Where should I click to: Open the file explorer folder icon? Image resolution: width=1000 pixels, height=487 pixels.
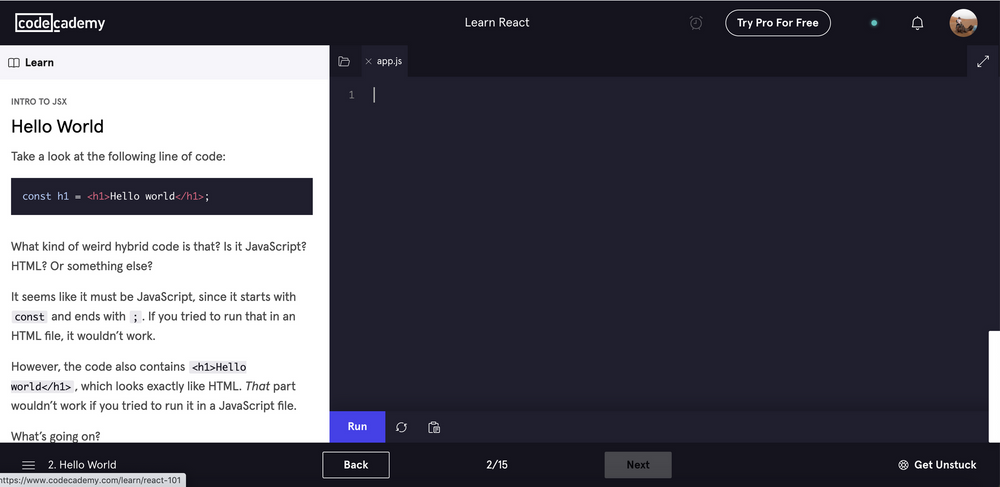pos(344,62)
